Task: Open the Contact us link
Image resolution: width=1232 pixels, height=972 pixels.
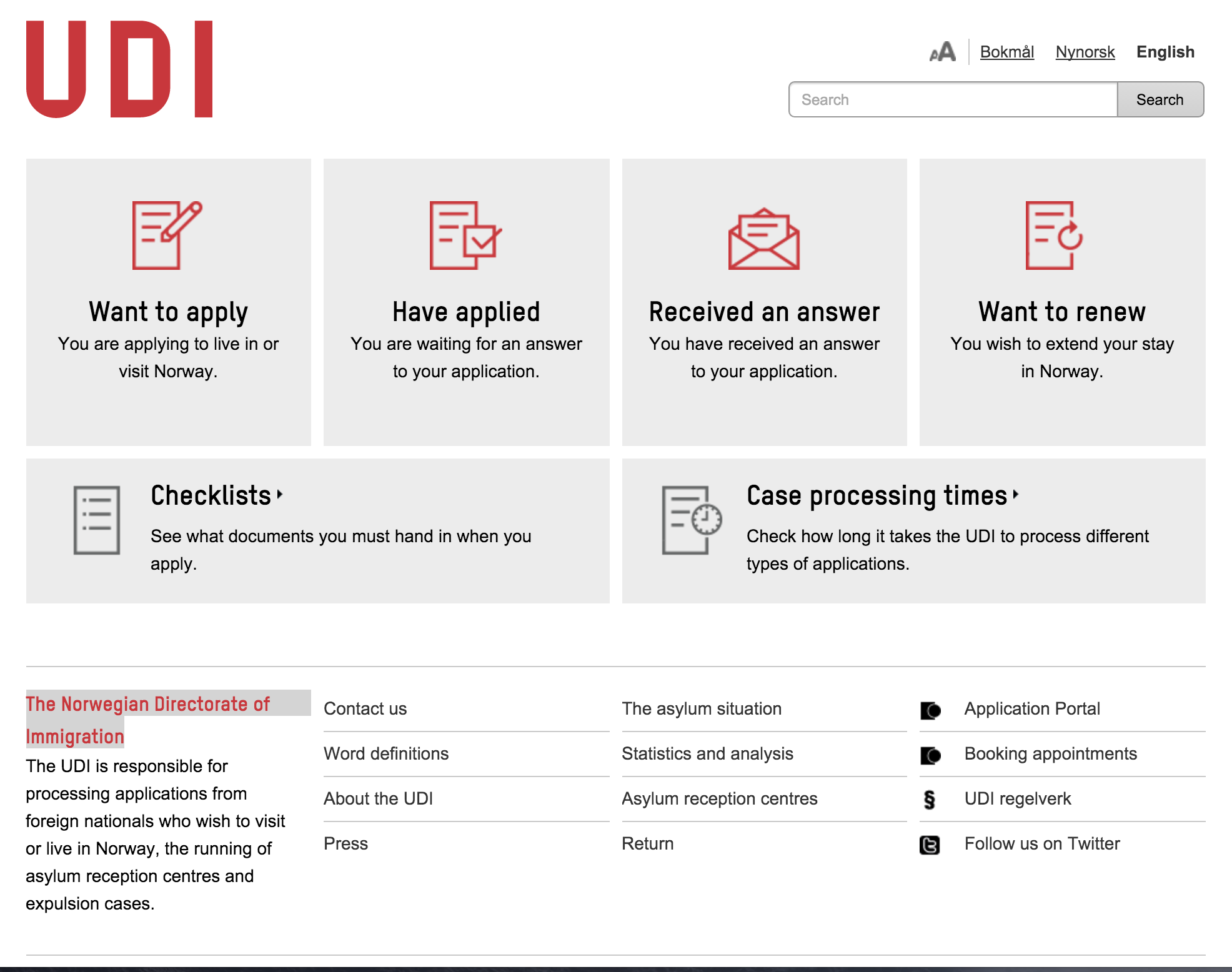Action: pos(365,709)
